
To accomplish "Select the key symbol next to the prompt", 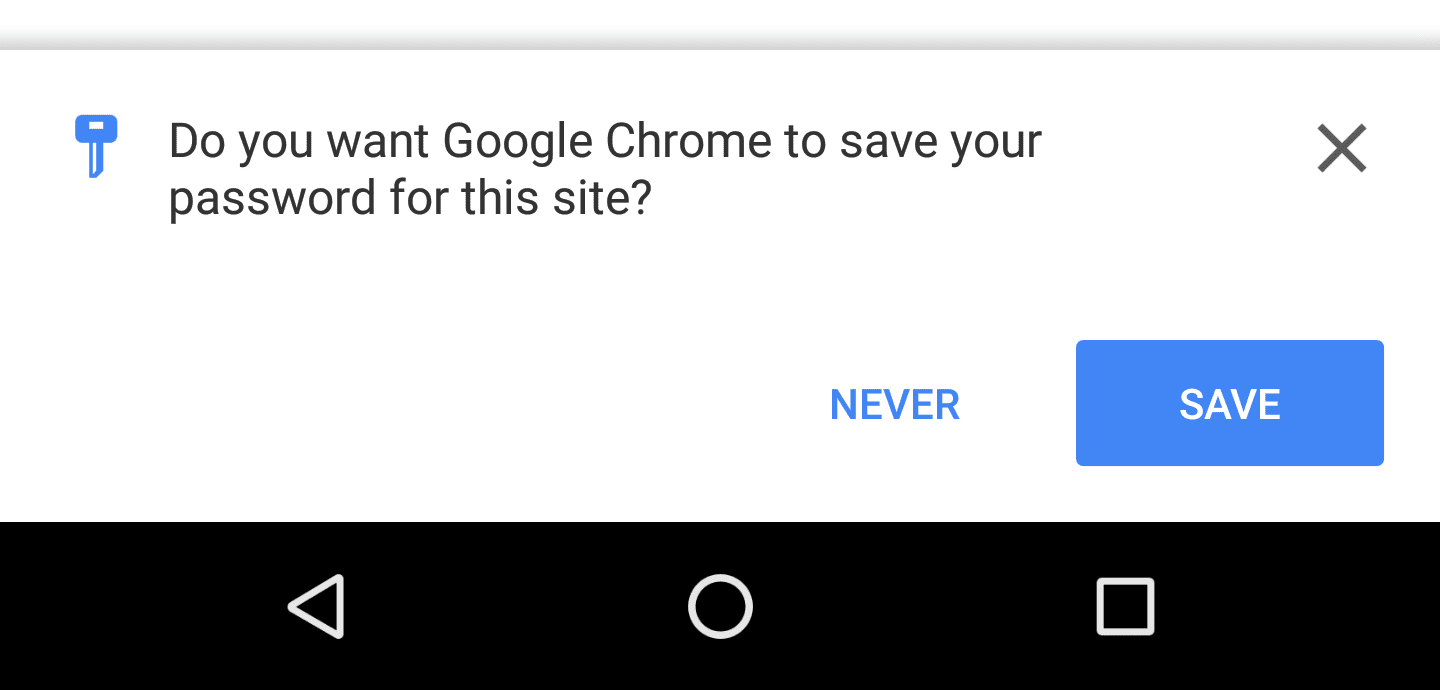I will click(95, 148).
